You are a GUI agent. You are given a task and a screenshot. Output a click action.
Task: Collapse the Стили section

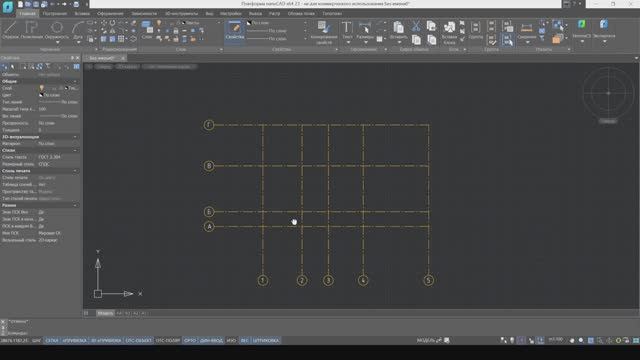point(75,151)
